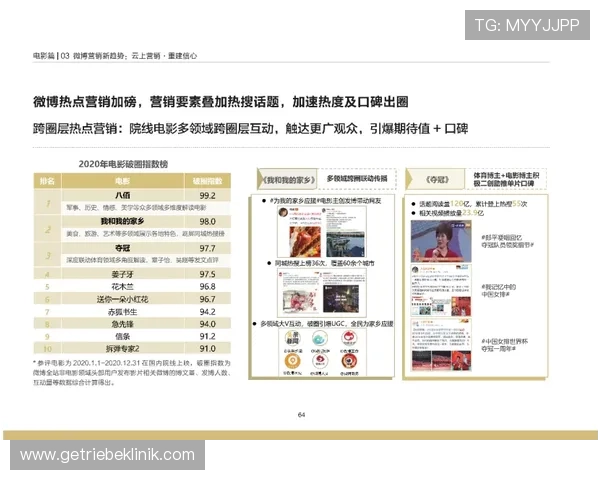Select the 赤狐书生 row title
The height and width of the screenshot is (480, 600).
pos(122,312)
